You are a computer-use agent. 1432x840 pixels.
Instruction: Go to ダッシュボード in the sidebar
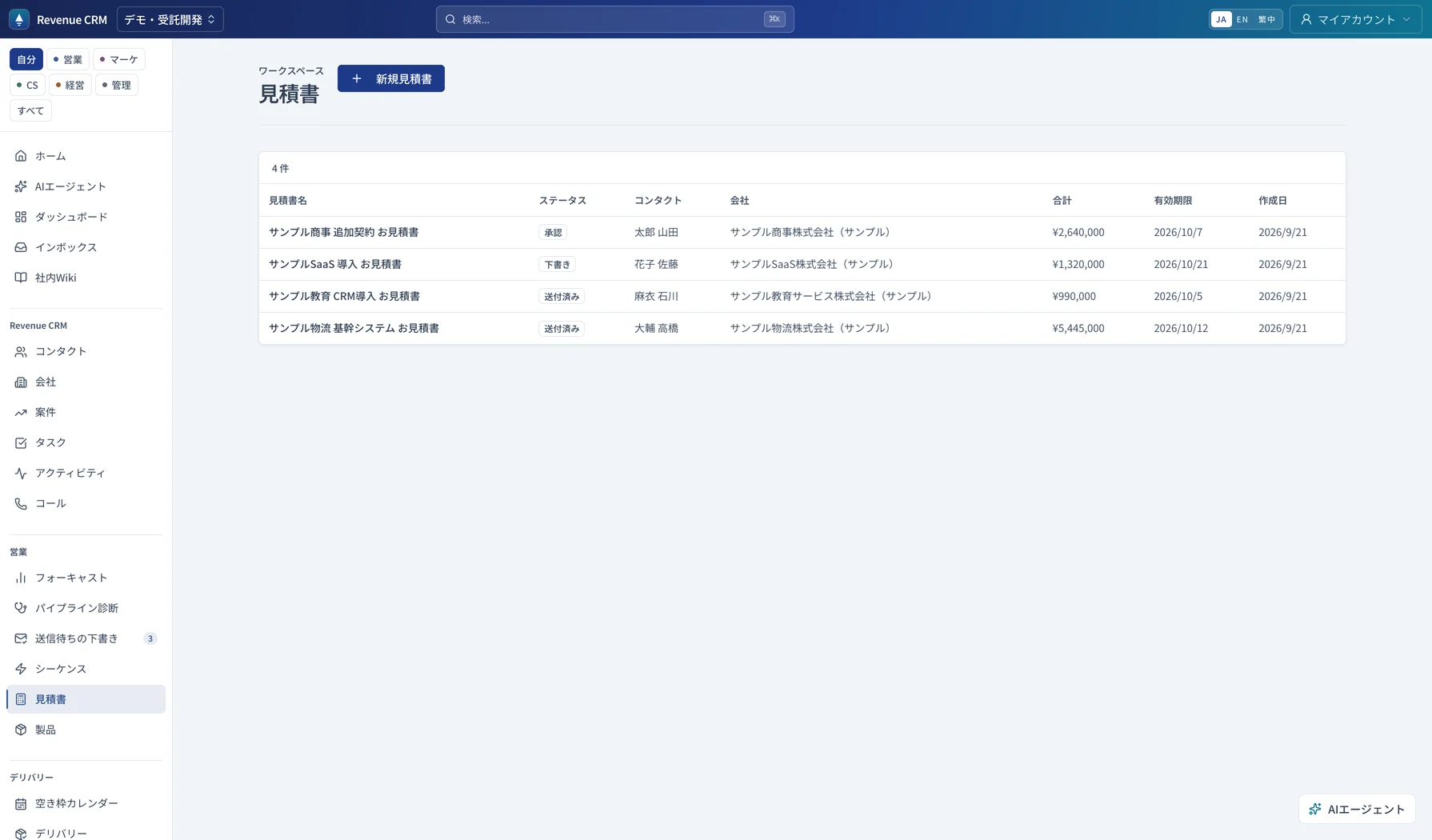click(x=86, y=217)
